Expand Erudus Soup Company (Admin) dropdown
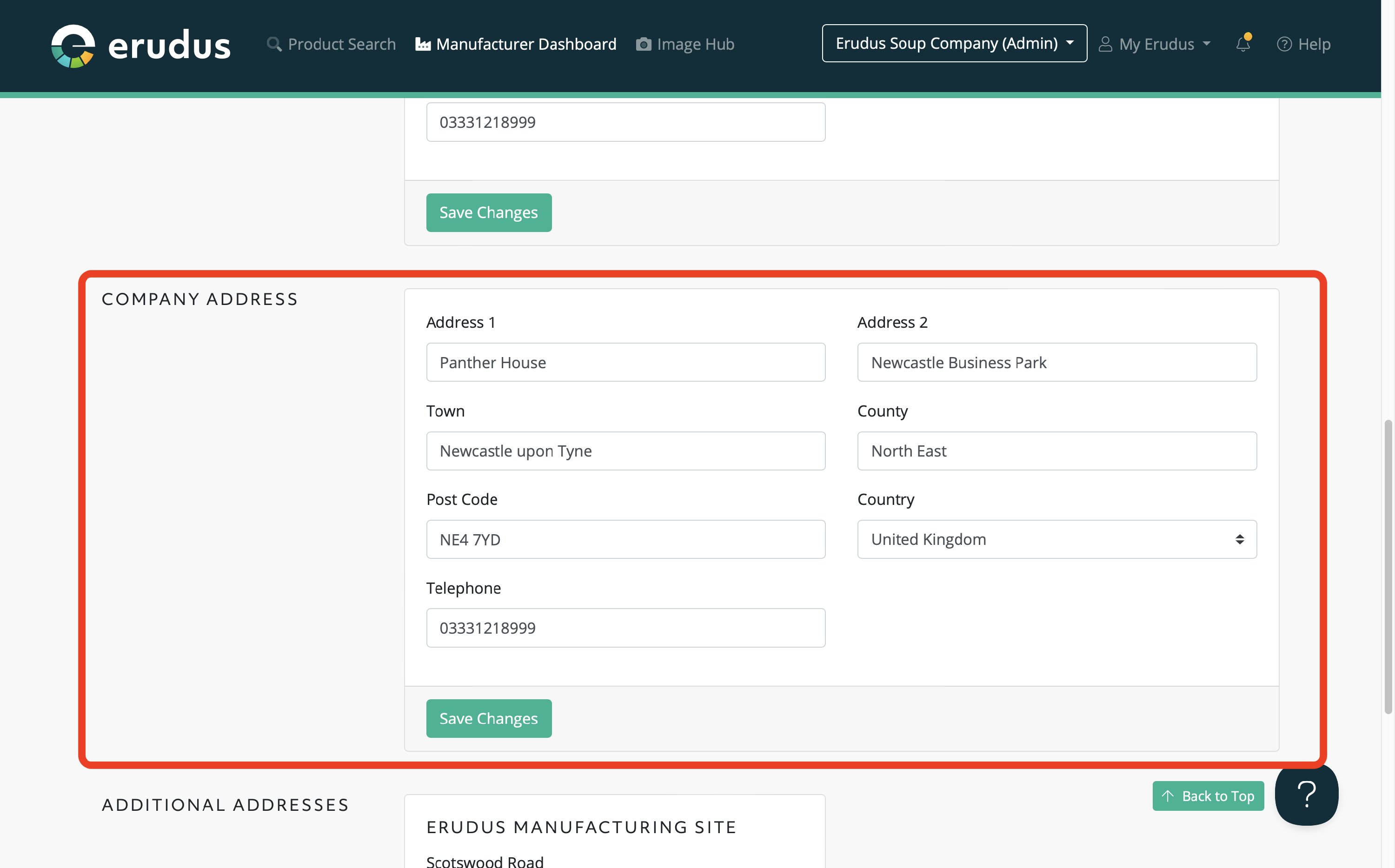Image resolution: width=1395 pixels, height=868 pixels. click(x=954, y=43)
